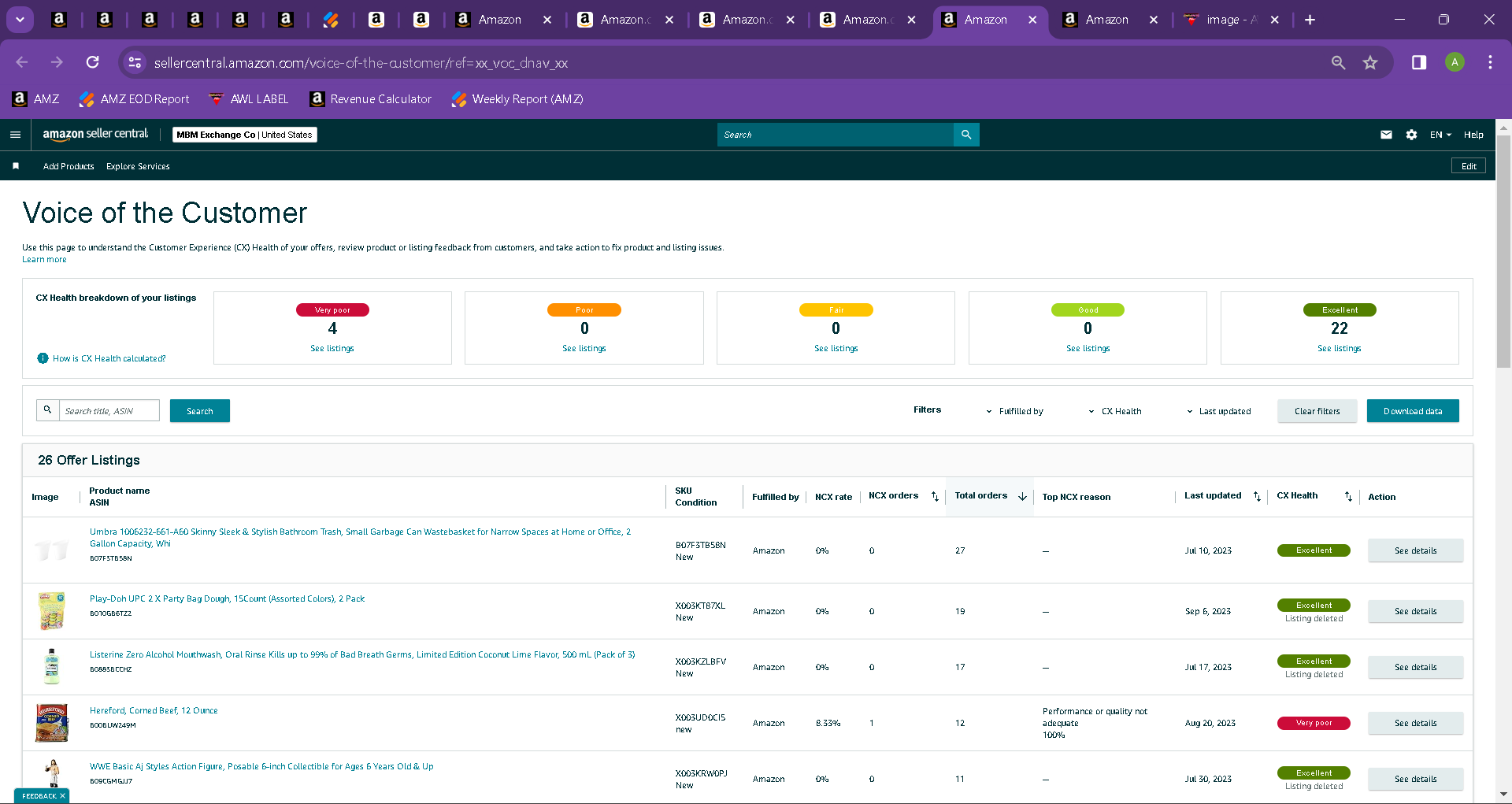Open the Seller Central hamburger menu
Viewport: 1512px width, 804px height.
click(15, 135)
